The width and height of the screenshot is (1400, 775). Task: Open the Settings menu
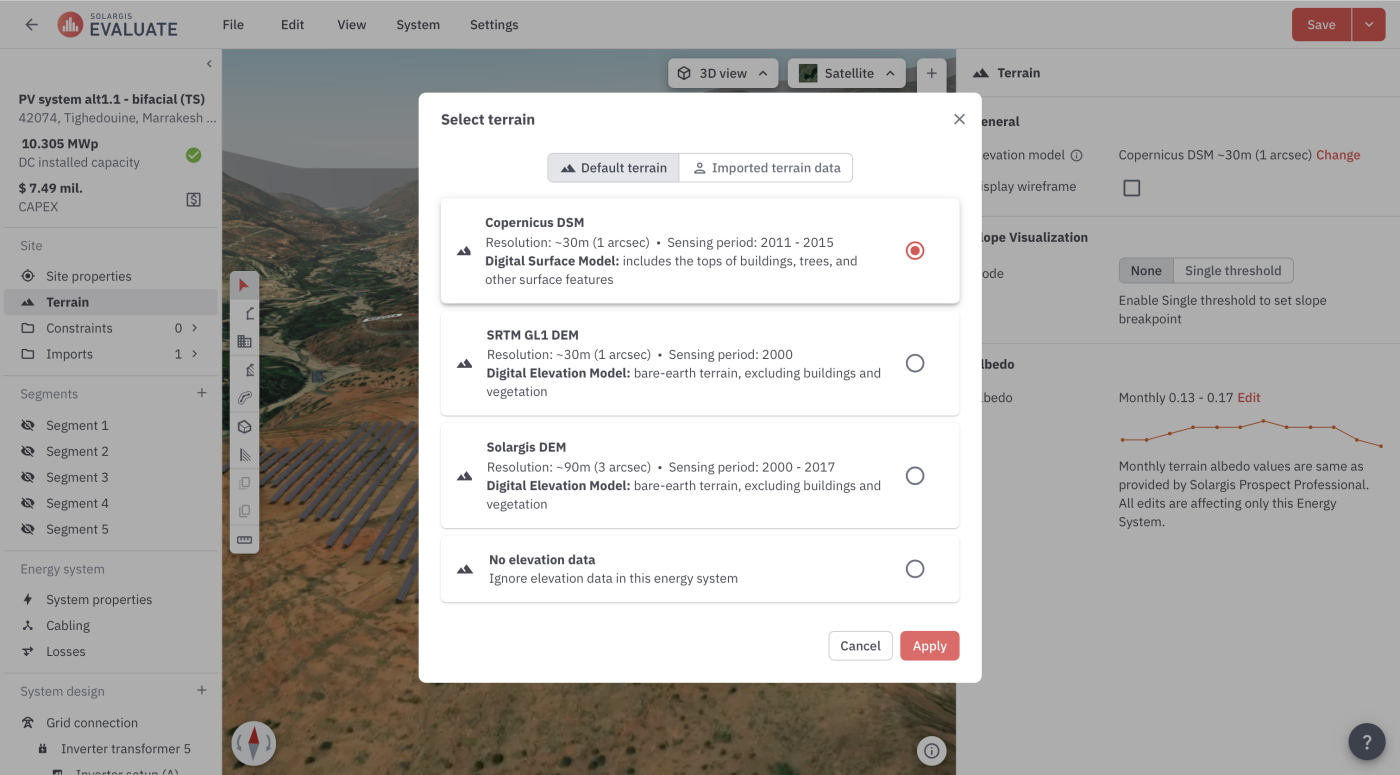pos(494,25)
